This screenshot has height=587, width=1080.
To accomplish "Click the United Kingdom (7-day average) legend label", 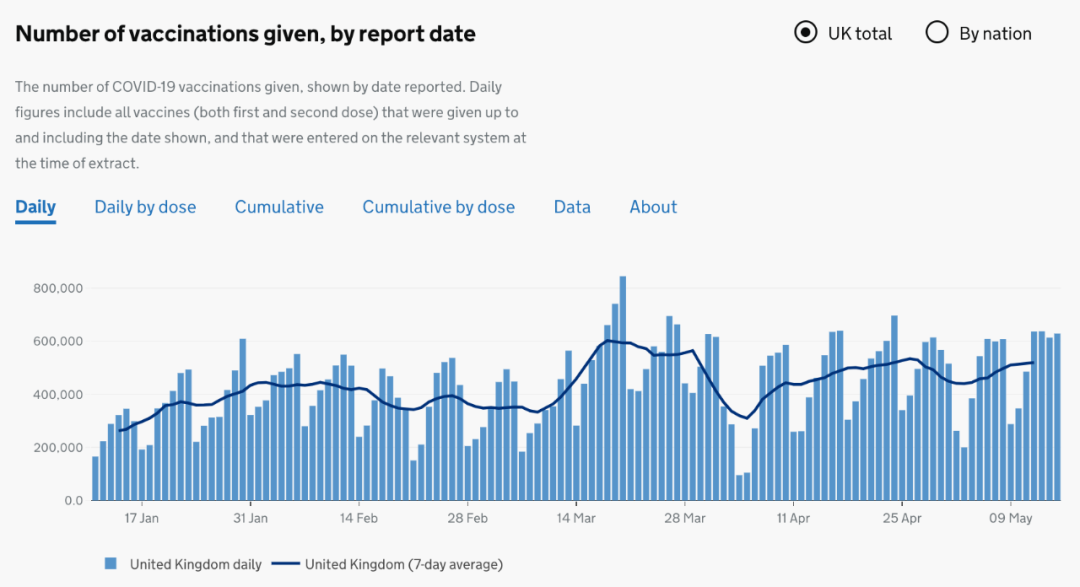I will click(404, 564).
